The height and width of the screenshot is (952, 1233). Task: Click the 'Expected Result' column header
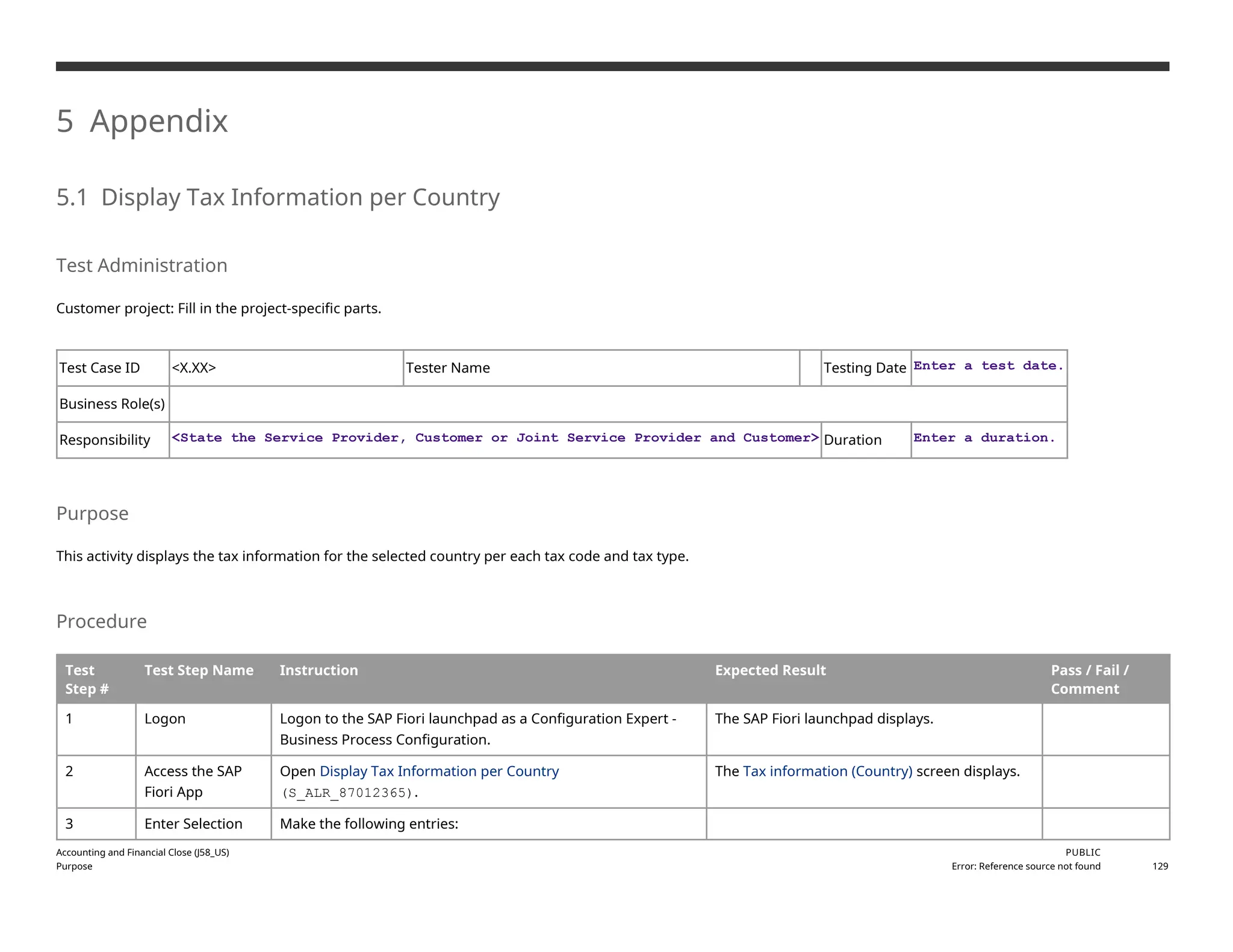875,679
